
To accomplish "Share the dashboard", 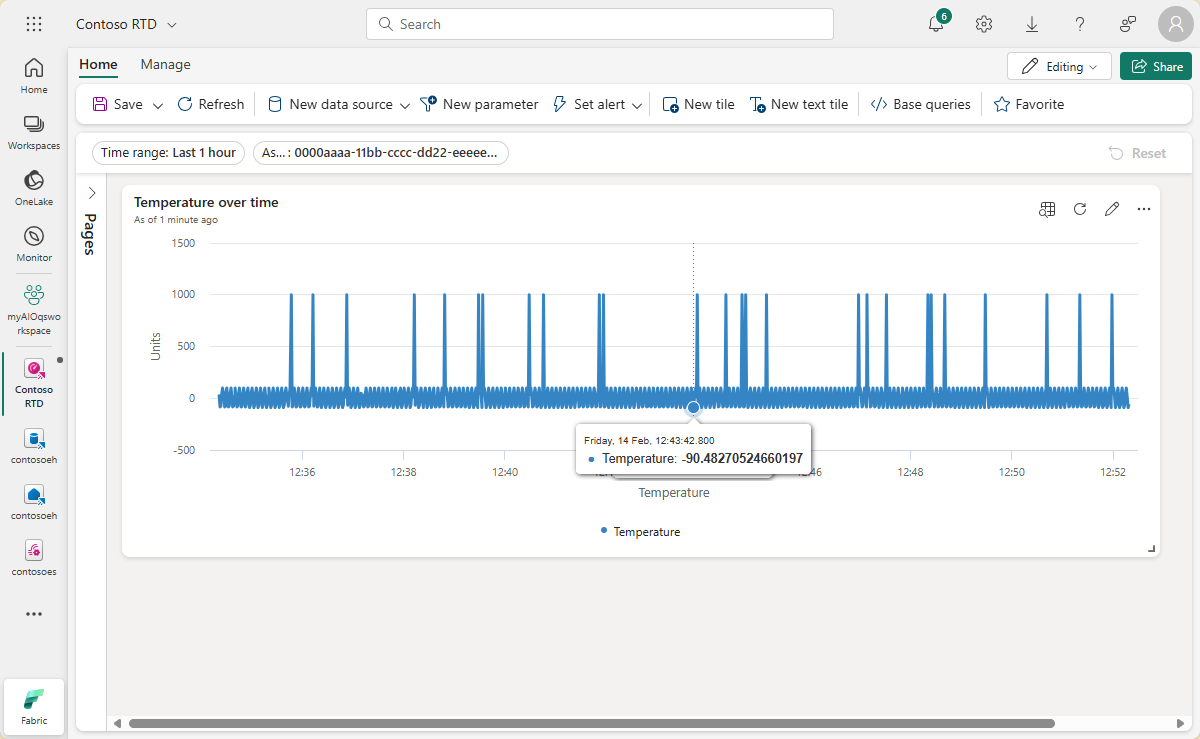I will click(1155, 65).
